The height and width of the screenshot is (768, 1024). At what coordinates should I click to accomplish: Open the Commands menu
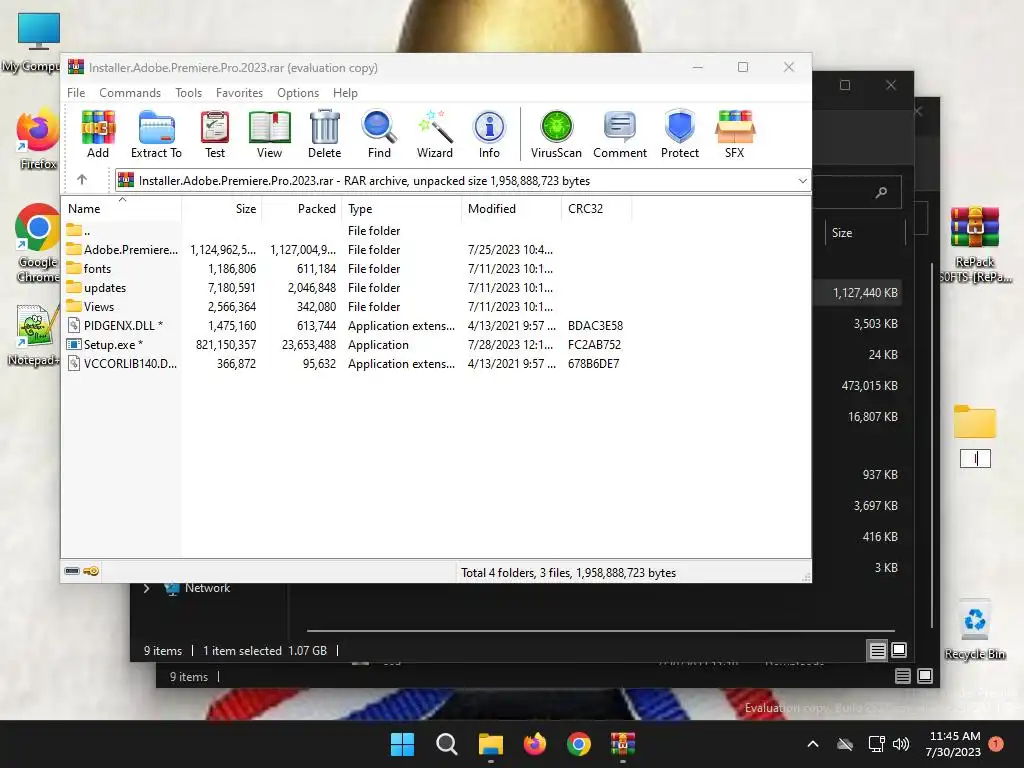[130, 93]
